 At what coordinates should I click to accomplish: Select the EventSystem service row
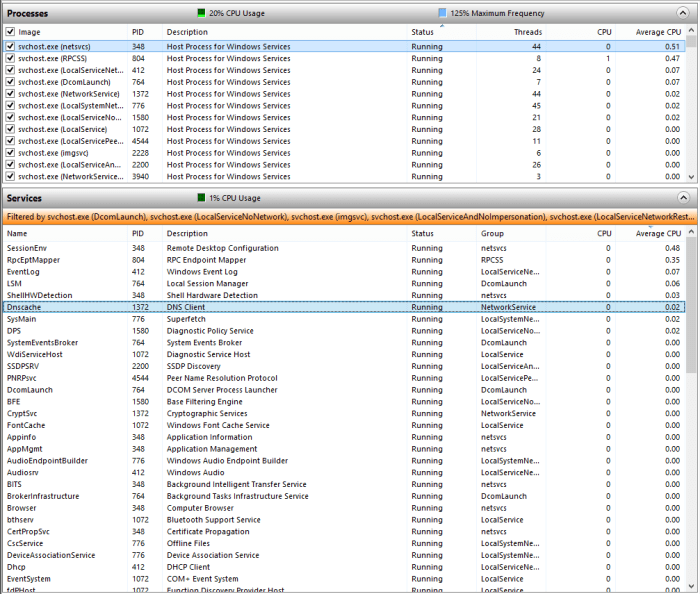click(x=344, y=579)
